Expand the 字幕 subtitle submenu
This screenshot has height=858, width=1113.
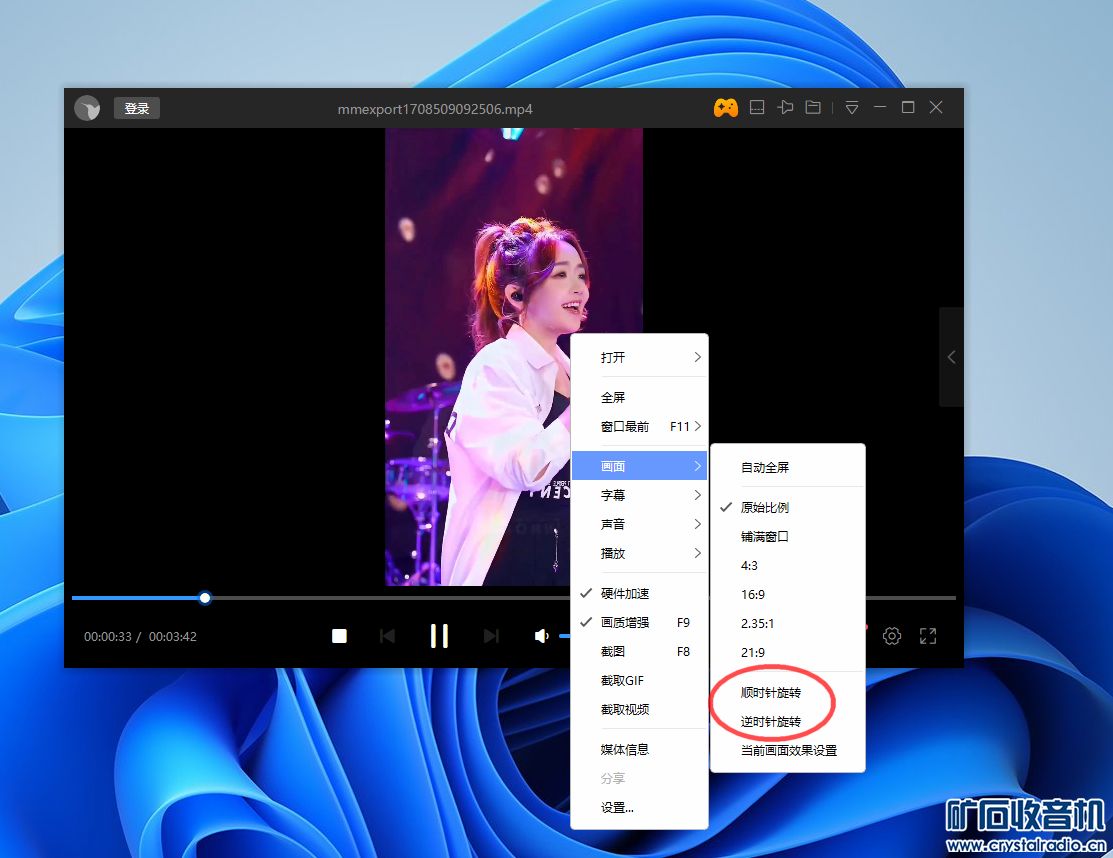click(x=638, y=495)
